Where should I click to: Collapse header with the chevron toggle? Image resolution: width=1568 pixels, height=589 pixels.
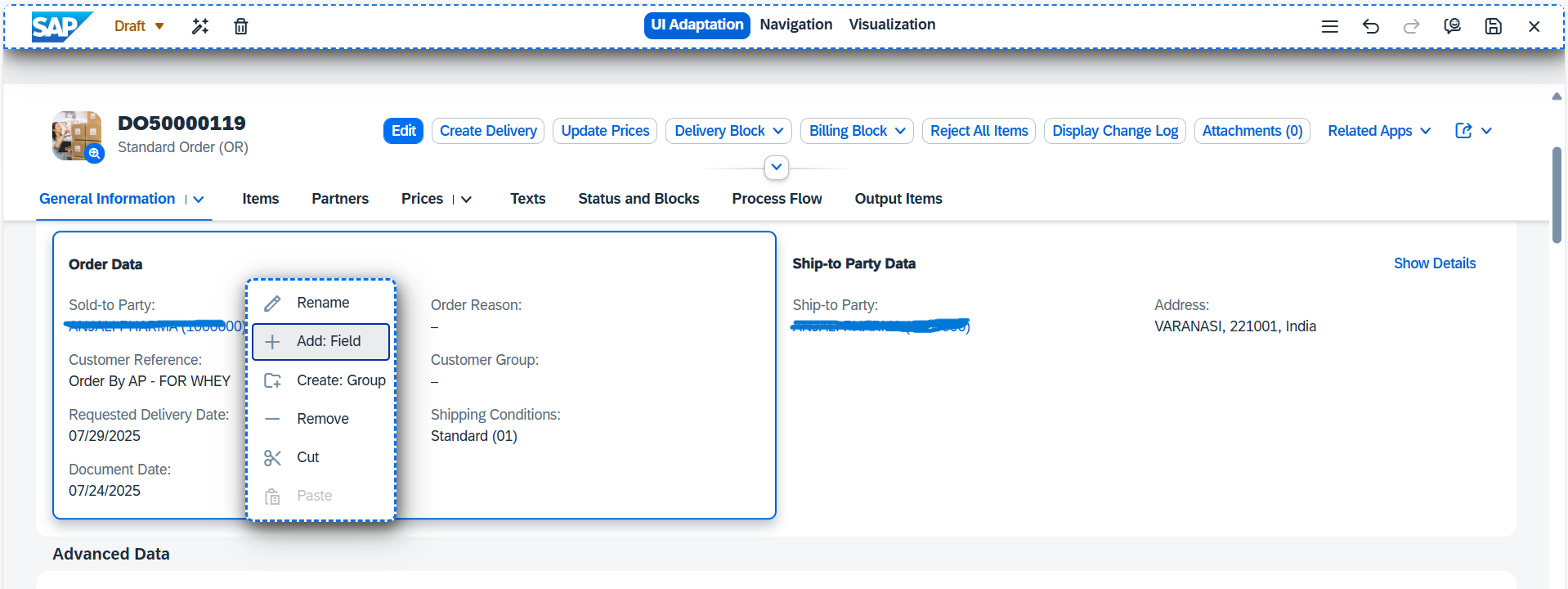point(776,167)
